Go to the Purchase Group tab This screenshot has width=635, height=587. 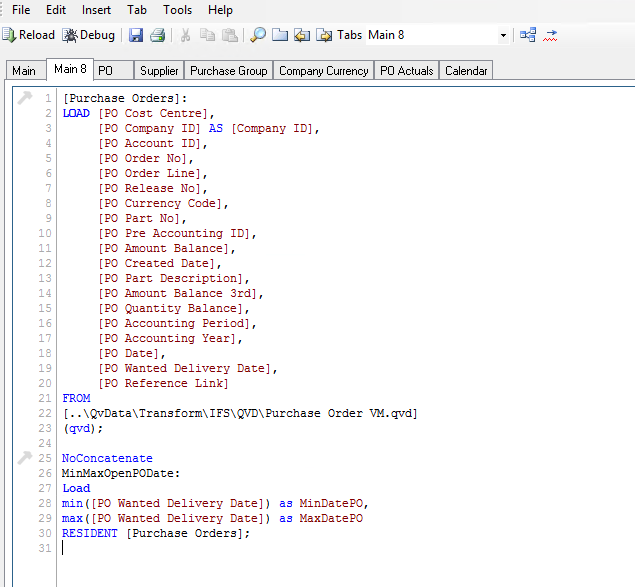point(229,71)
